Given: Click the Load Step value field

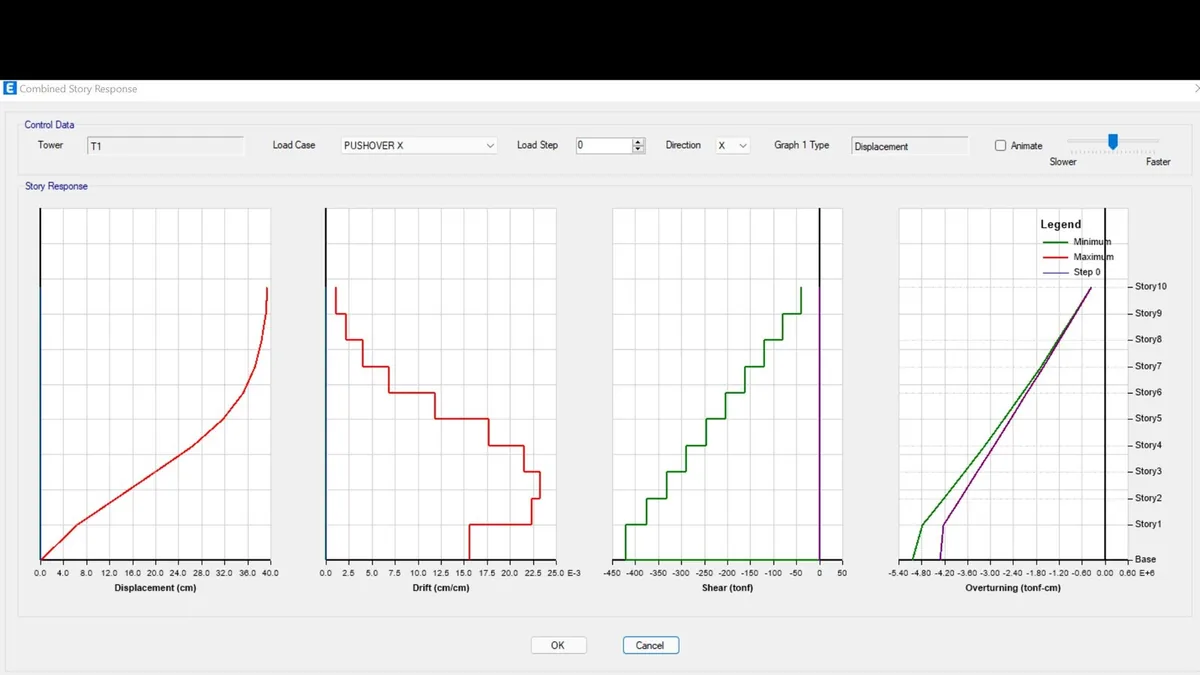Looking at the screenshot, I should click(x=604, y=146).
